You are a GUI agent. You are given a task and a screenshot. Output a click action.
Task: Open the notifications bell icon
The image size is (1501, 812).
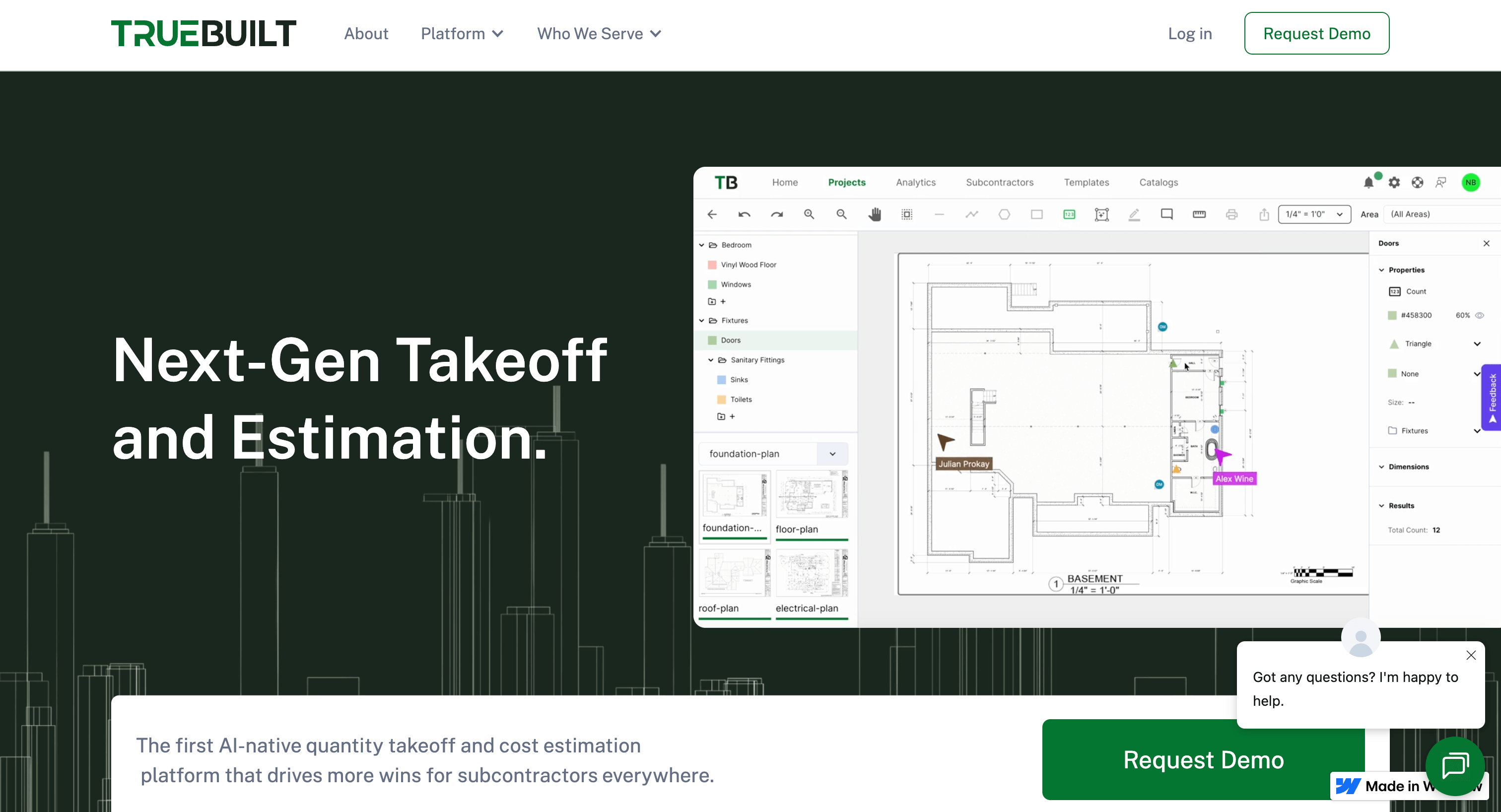click(1368, 183)
